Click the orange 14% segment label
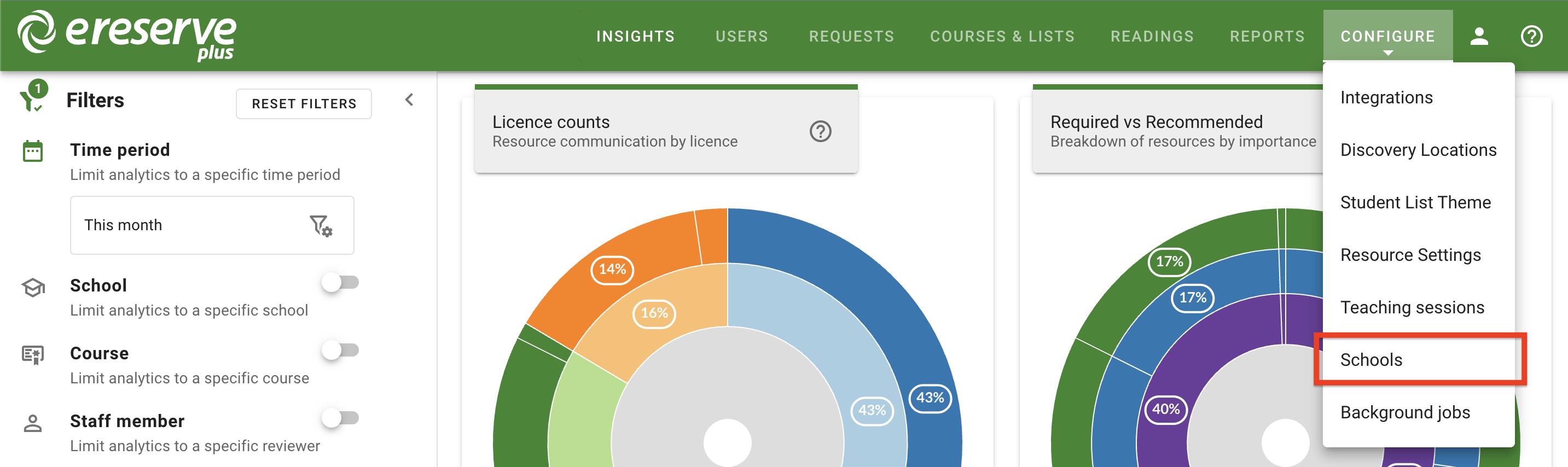 tap(612, 270)
